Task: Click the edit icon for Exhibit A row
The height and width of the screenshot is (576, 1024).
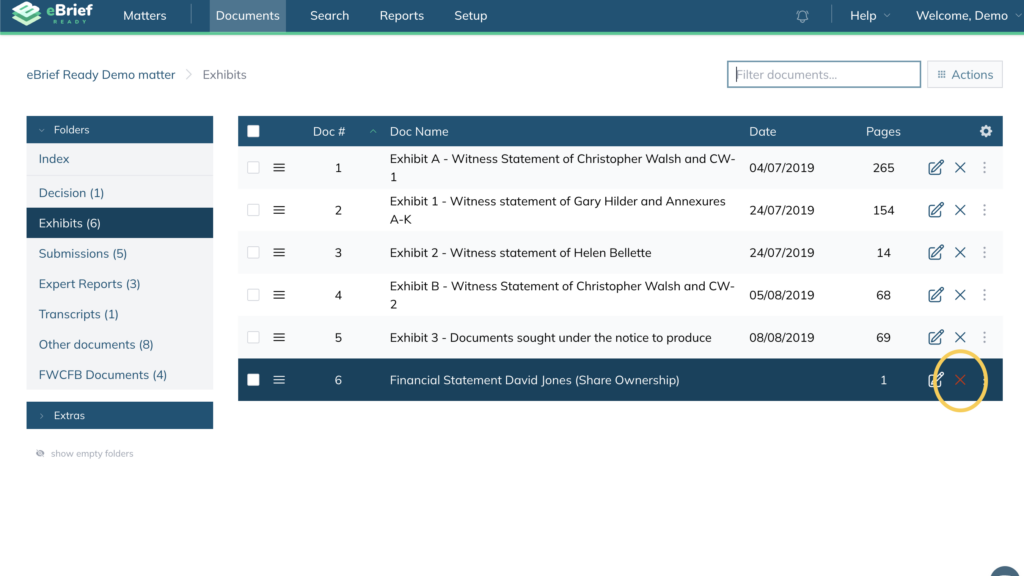Action: point(935,168)
